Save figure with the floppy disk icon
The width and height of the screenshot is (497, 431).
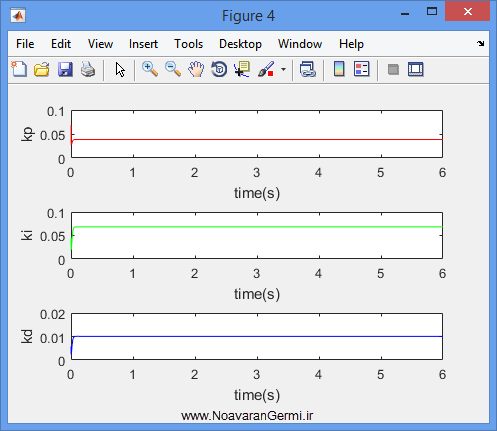pos(65,70)
